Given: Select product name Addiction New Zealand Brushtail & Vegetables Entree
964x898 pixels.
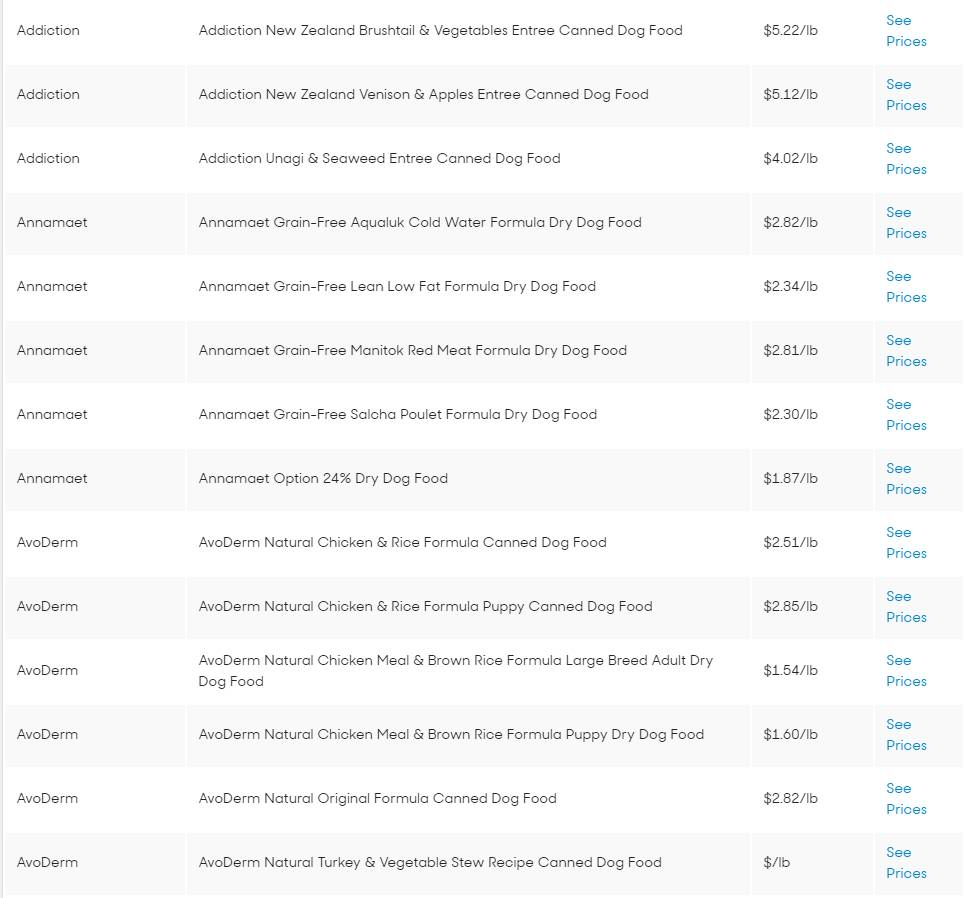Looking at the screenshot, I should point(440,30).
